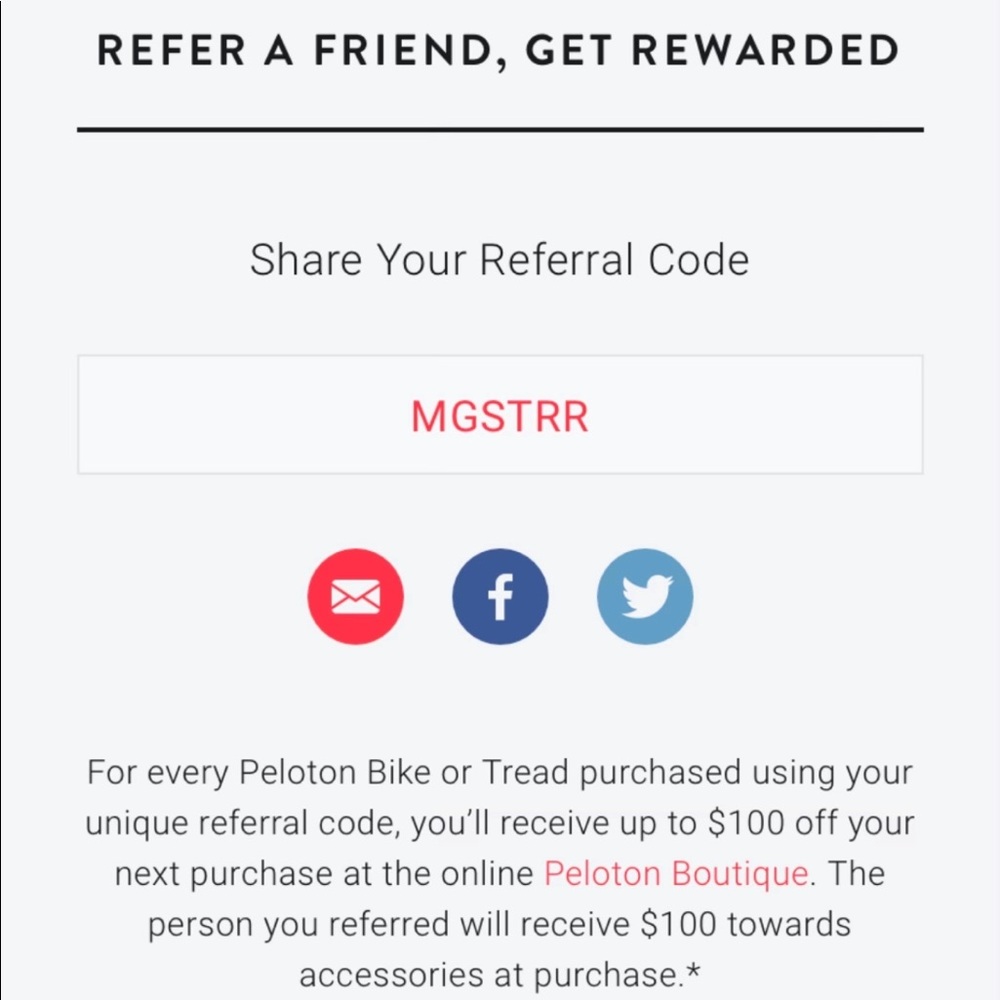Viewport: 1000px width, 1000px height.
Task: Click the "Share Your Referral Code" subheading
Action: pos(500,261)
